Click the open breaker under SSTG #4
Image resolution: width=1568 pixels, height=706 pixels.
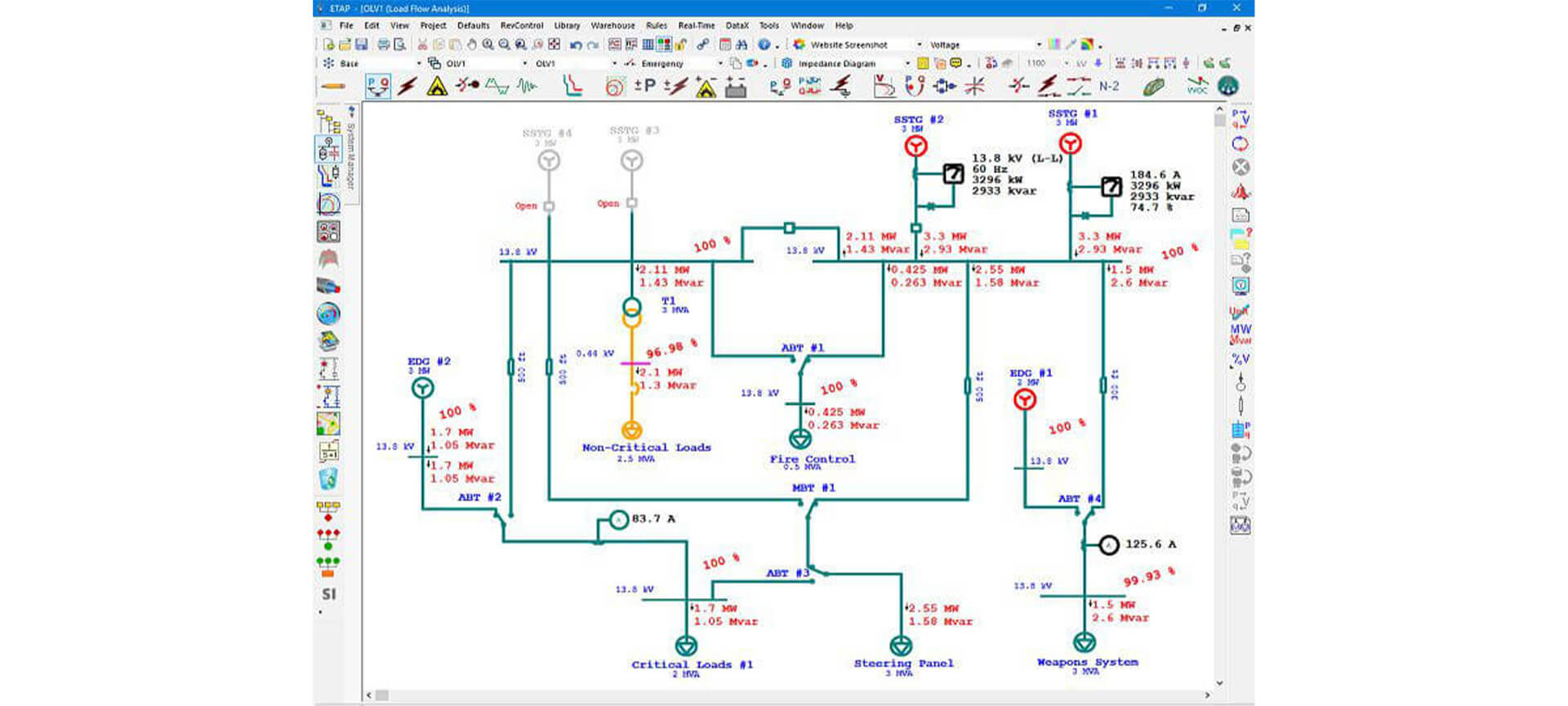(x=549, y=206)
